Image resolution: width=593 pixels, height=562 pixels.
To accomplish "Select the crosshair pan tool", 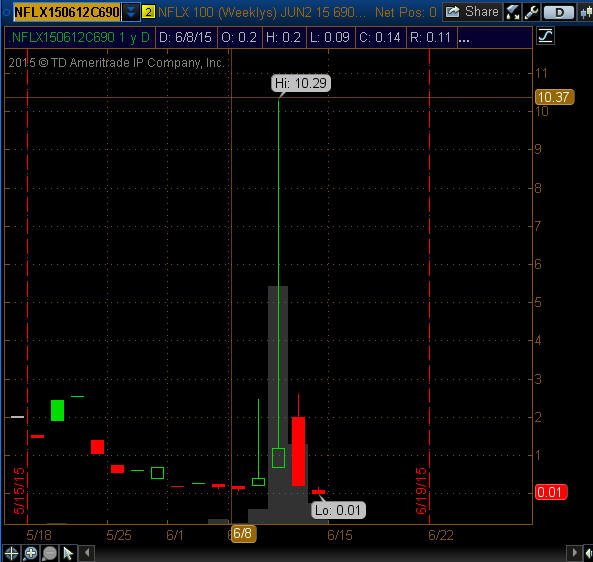I will click(11, 553).
